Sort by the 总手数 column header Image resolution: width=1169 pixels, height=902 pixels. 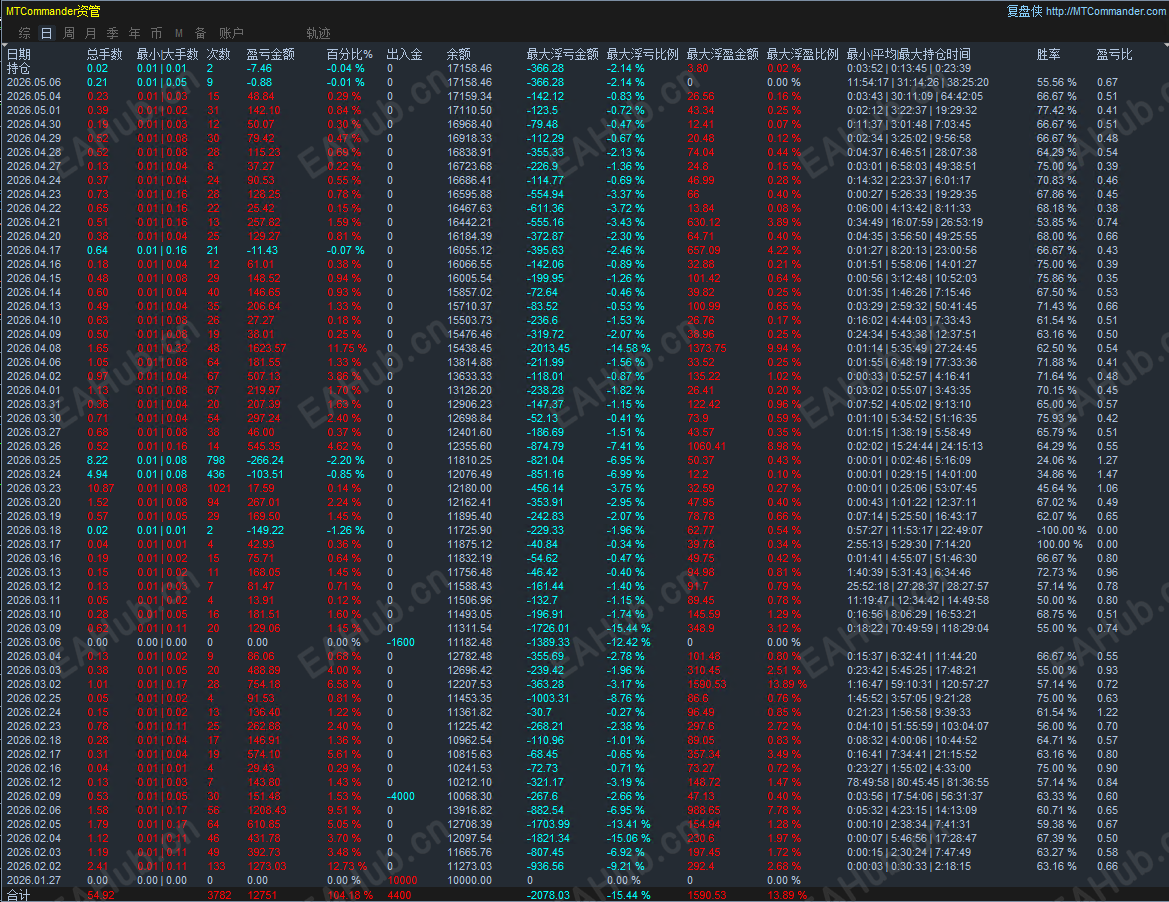(x=104, y=54)
